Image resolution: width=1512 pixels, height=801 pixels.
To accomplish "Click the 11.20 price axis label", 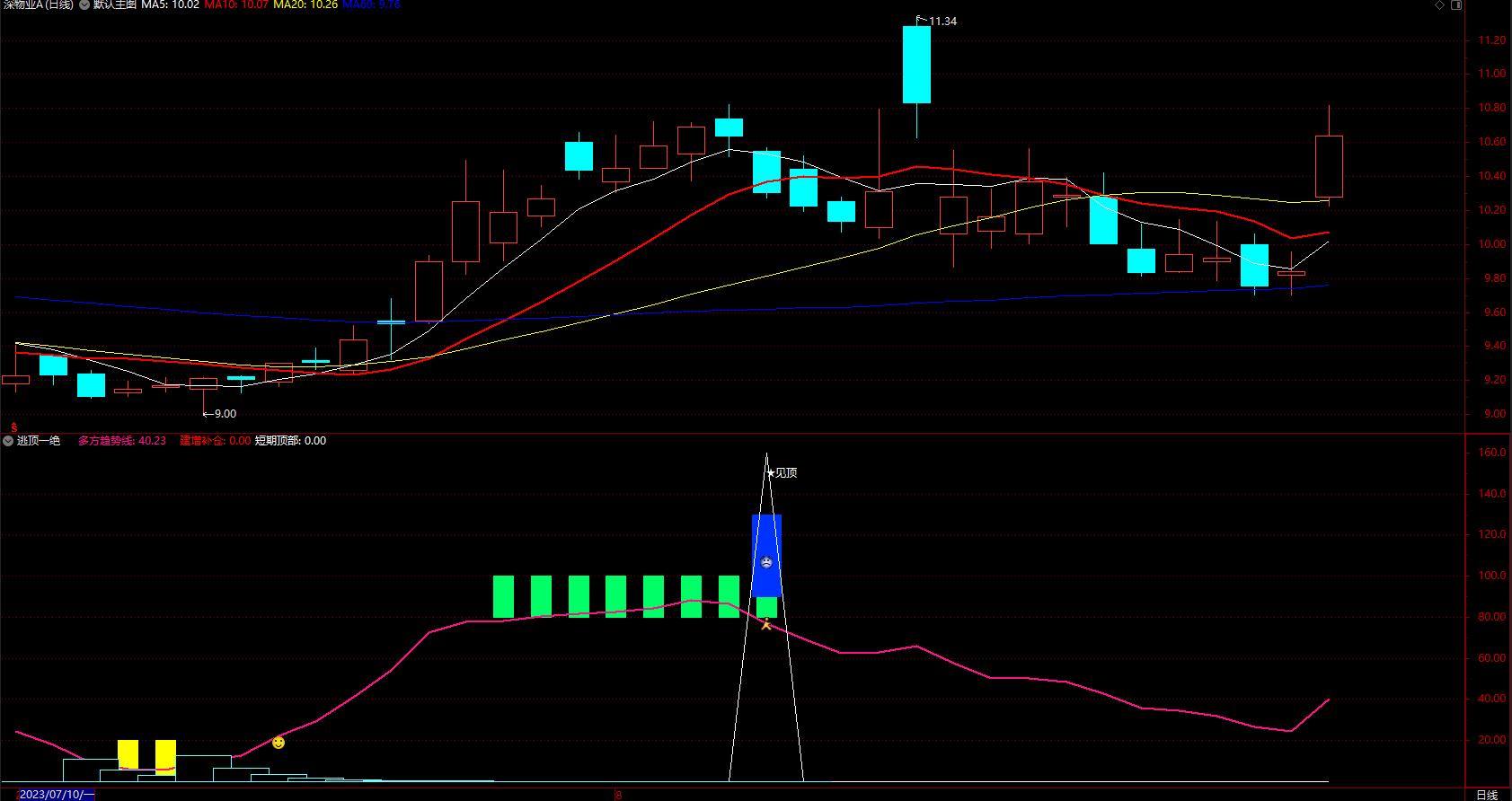I will pyautogui.click(x=1491, y=40).
